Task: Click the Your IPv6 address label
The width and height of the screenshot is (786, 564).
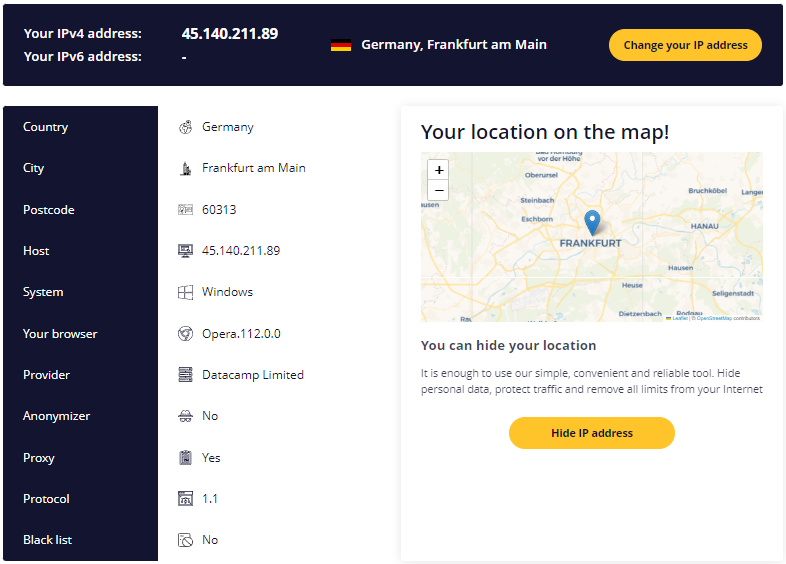Action: pyautogui.click(x=83, y=57)
